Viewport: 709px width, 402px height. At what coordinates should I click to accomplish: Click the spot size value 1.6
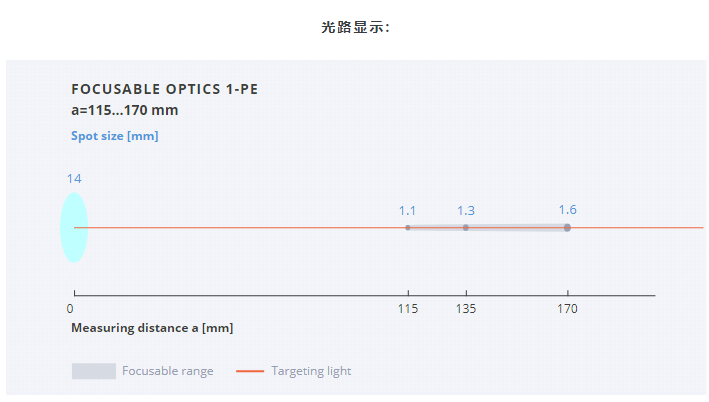click(567, 210)
